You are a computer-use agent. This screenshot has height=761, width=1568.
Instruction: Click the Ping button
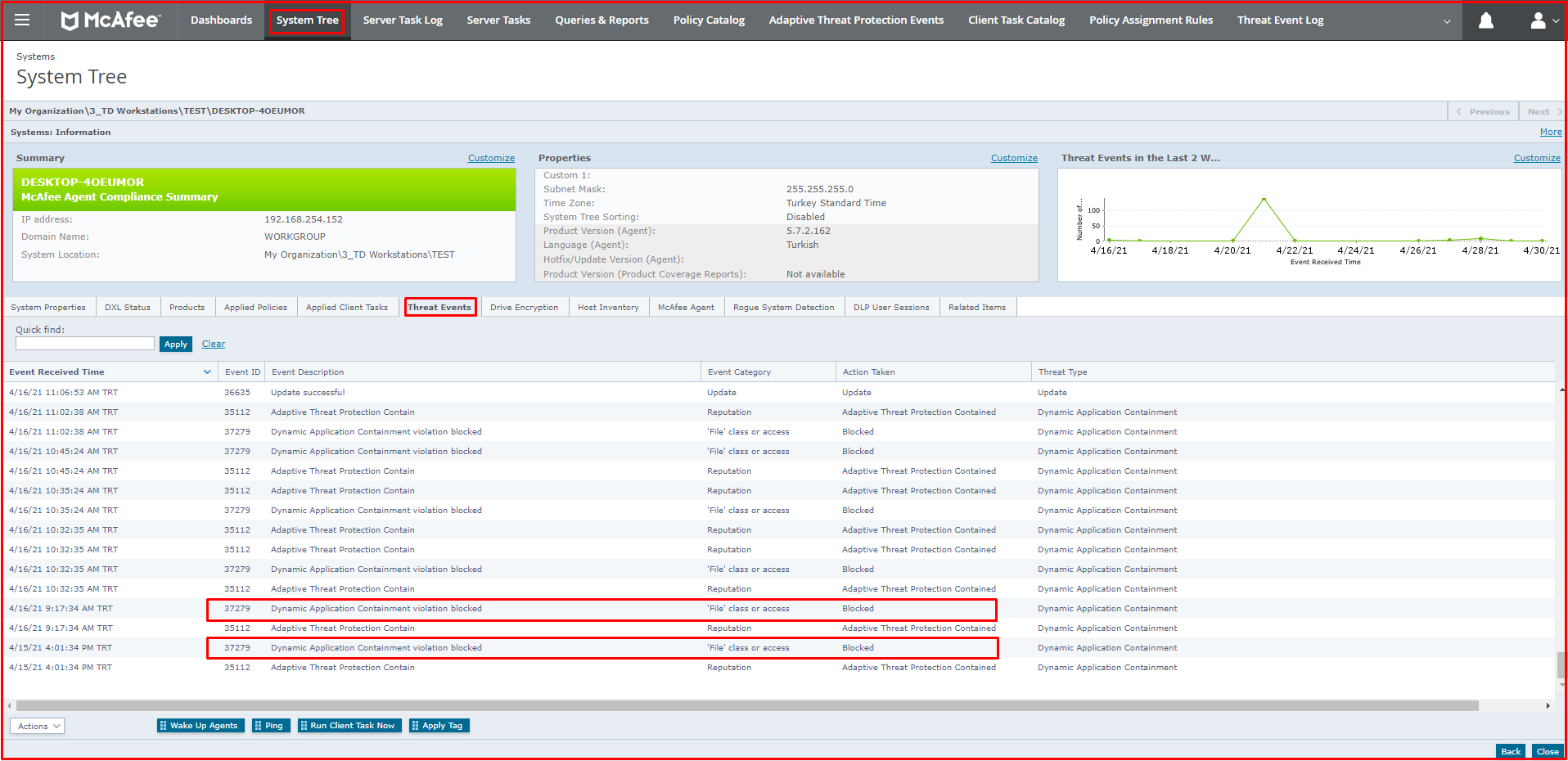[x=271, y=725]
